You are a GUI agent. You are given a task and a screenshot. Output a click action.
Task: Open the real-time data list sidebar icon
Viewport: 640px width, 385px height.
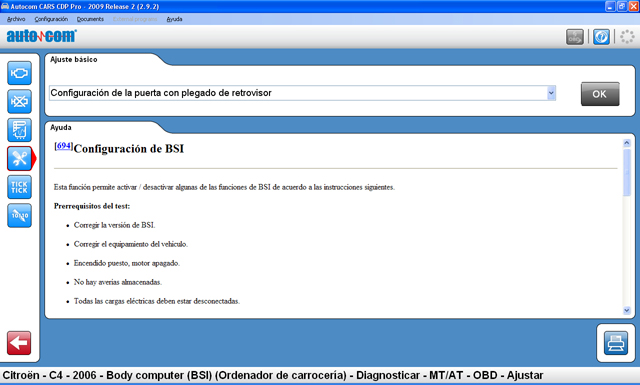pyautogui.click(x=19, y=130)
